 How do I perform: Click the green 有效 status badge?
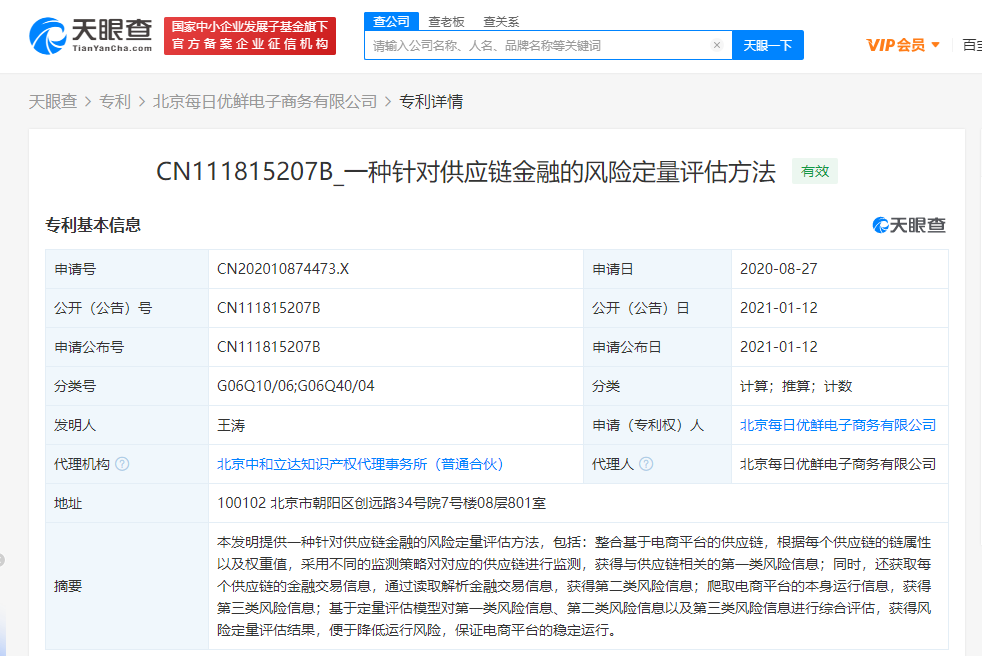click(x=814, y=171)
